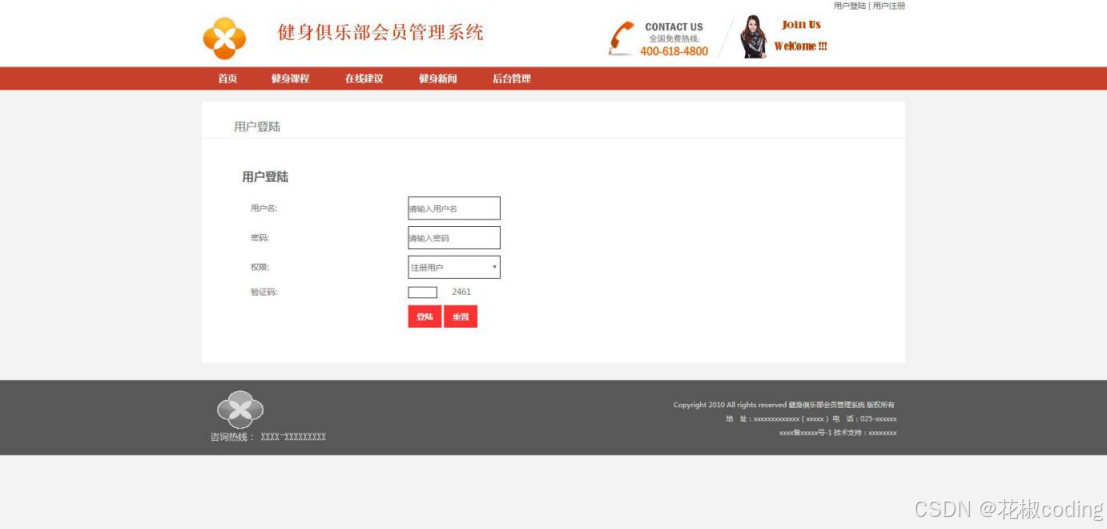Click the red 重置 button
The width and height of the screenshot is (1107, 529).
pos(460,316)
